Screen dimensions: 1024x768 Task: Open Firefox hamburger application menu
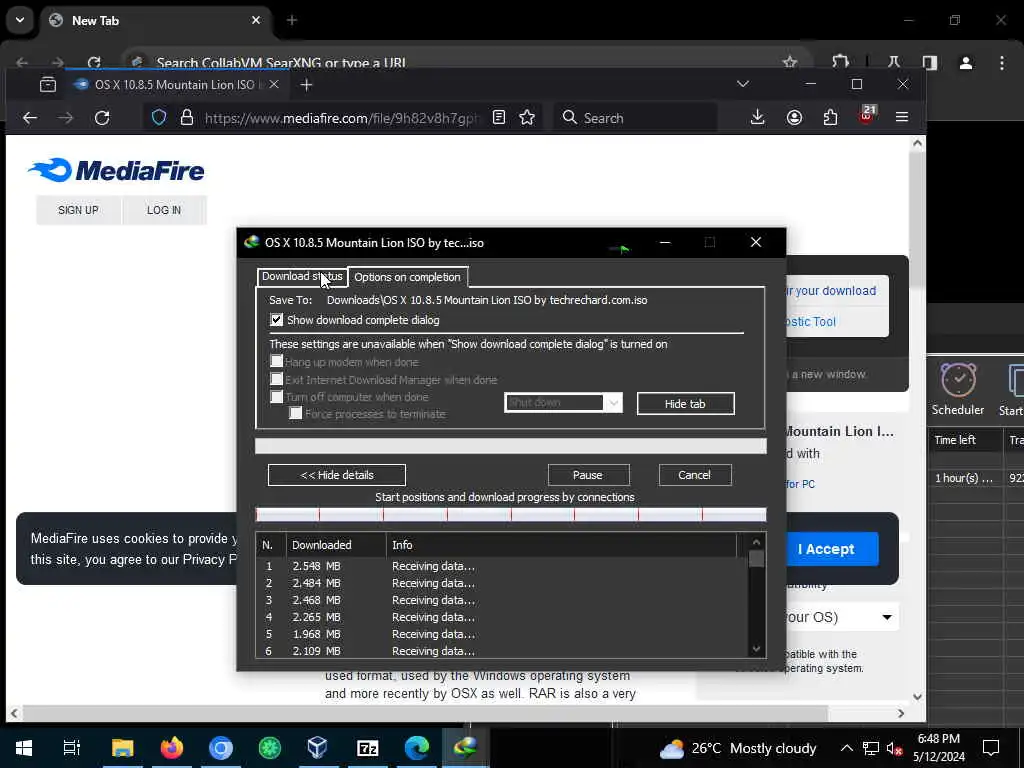click(902, 118)
